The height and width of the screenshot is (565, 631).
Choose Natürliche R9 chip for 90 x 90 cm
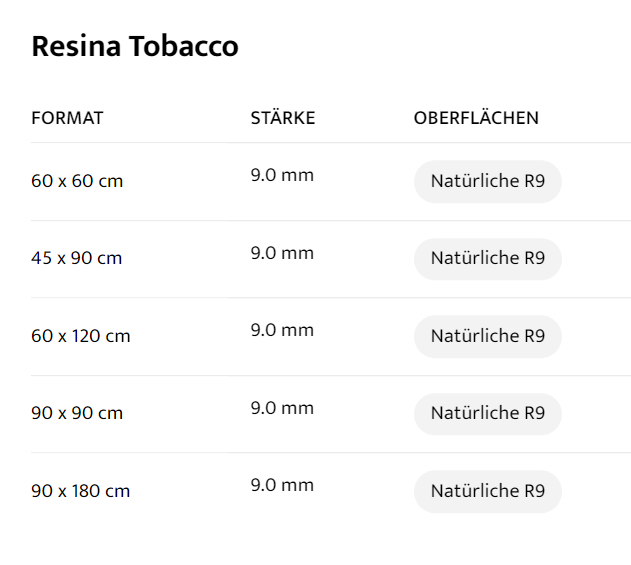pyautogui.click(x=488, y=413)
